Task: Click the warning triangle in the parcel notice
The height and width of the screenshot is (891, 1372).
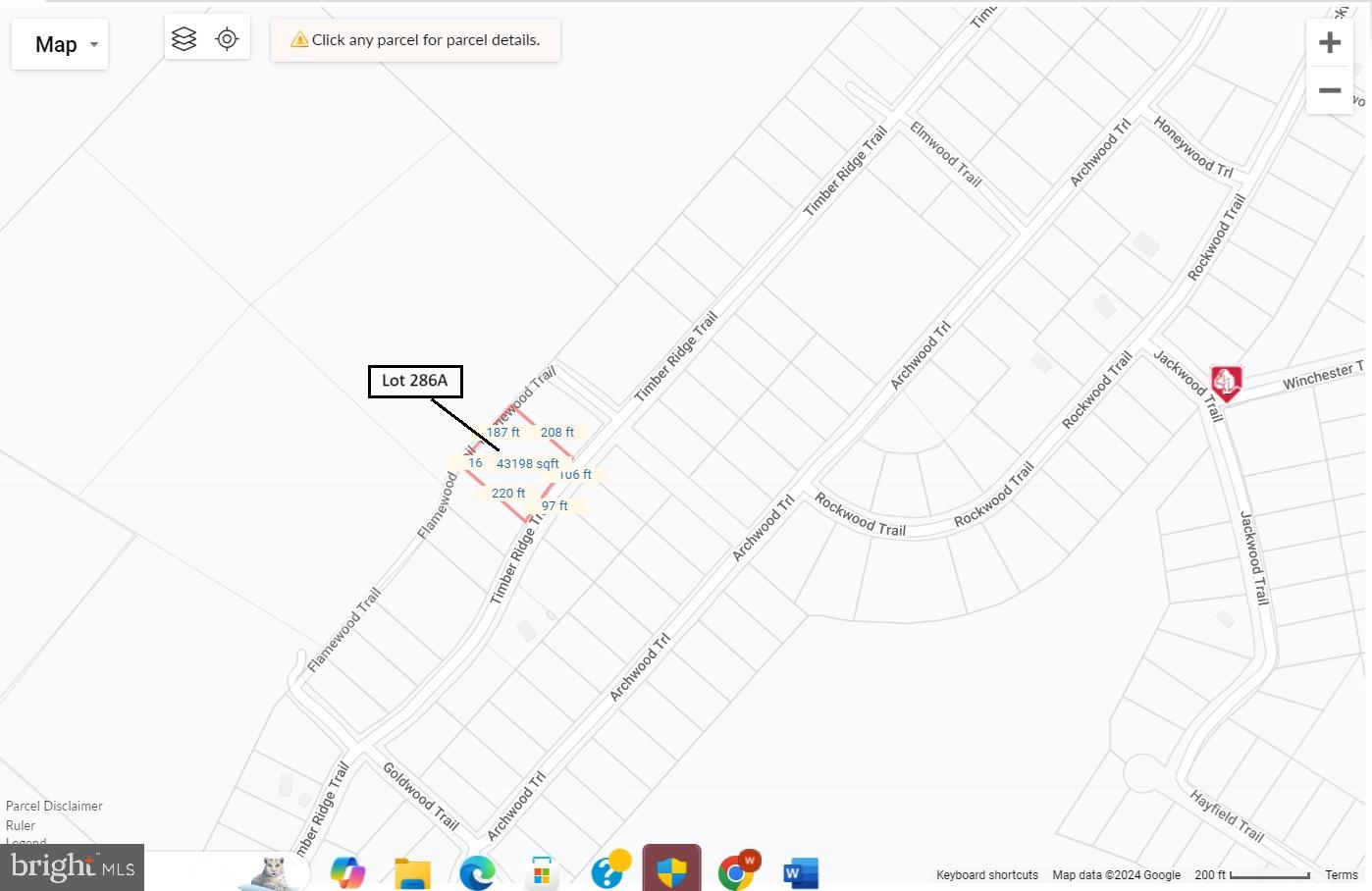Action: point(299,39)
